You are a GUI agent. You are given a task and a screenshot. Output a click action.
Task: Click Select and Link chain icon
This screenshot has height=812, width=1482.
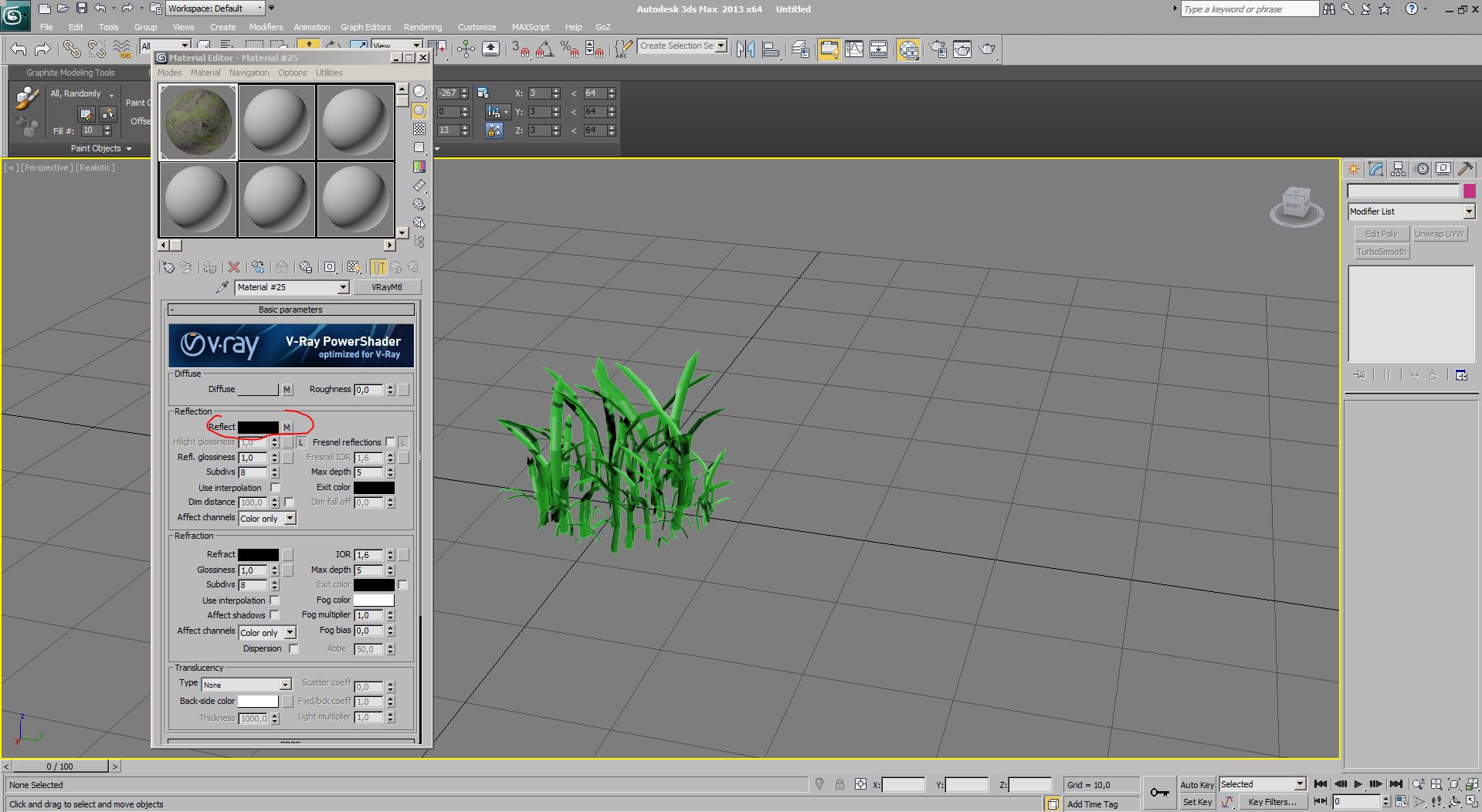(x=71, y=49)
